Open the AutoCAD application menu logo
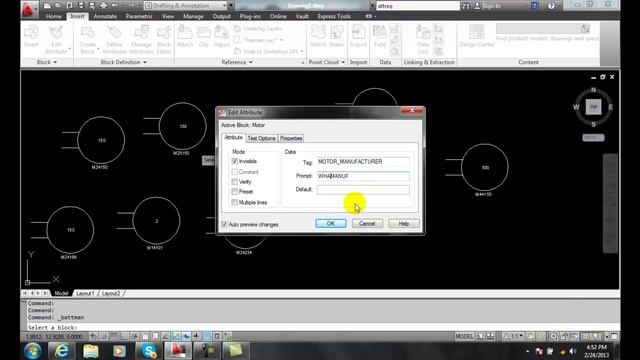Image resolution: width=640 pixels, height=360 pixels. pyautogui.click(x=28, y=9)
